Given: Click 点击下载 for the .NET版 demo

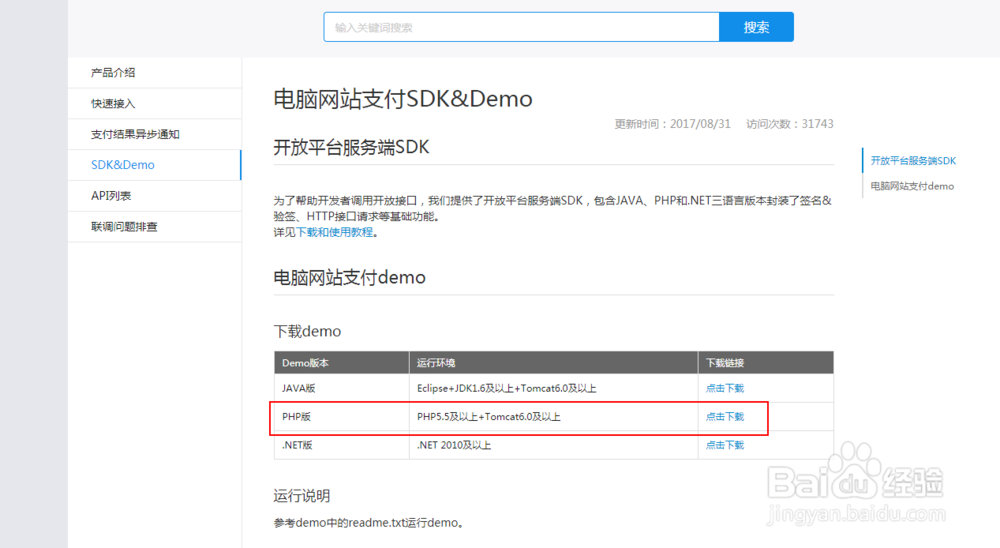Looking at the screenshot, I should click(725, 445).
